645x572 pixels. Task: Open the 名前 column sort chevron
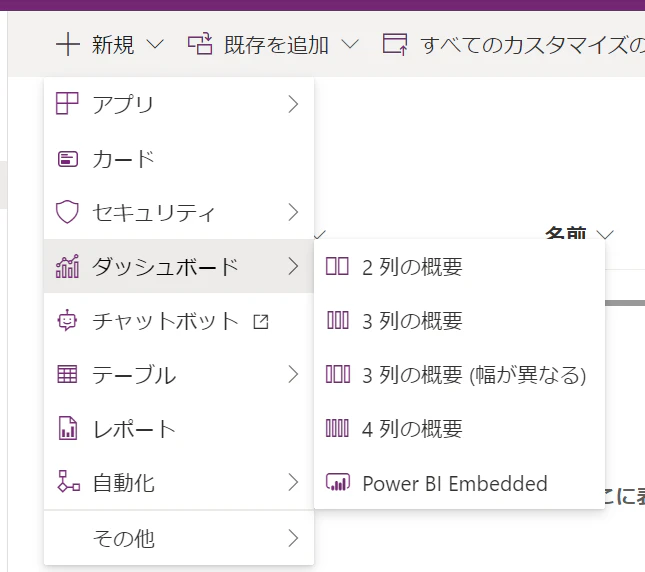tap(605, 235)
